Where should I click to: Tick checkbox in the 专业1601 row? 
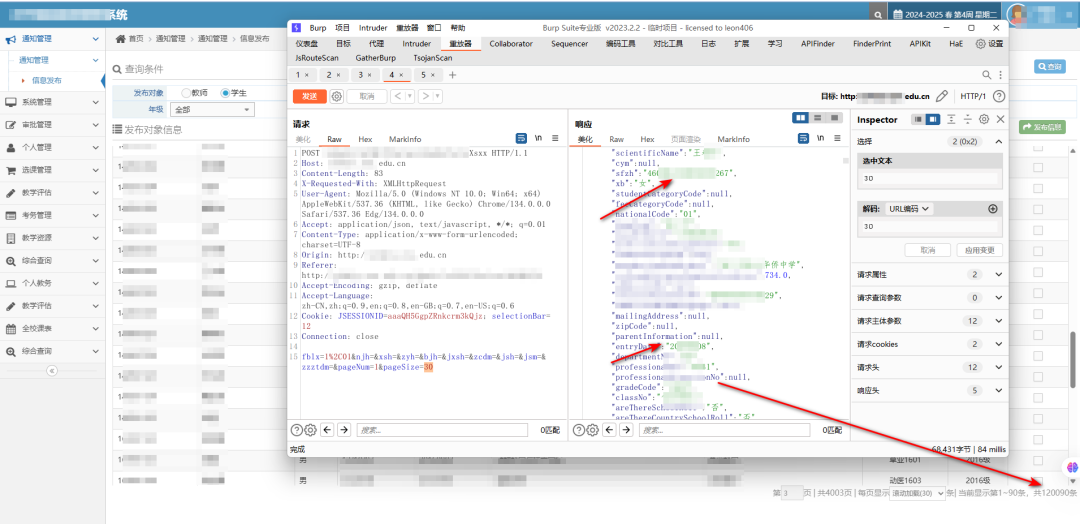(x=1038, y=460)
